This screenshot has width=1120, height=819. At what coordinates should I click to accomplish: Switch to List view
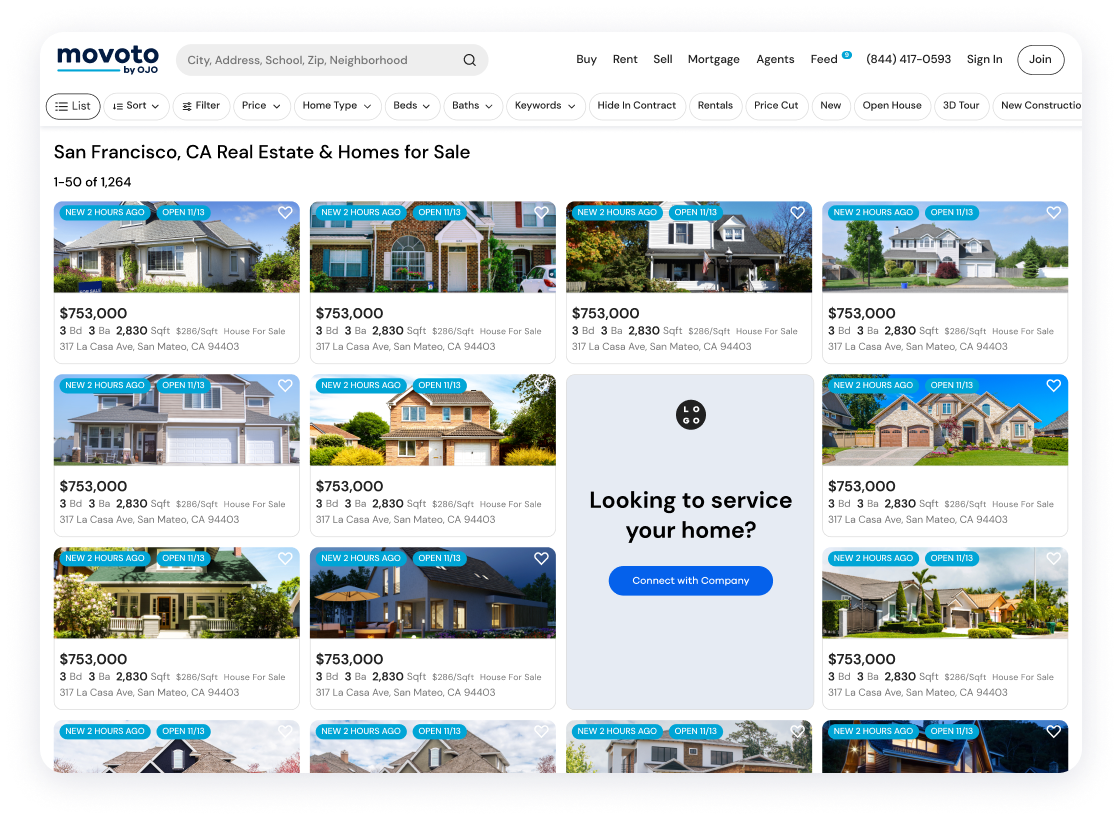pos(73,106)
